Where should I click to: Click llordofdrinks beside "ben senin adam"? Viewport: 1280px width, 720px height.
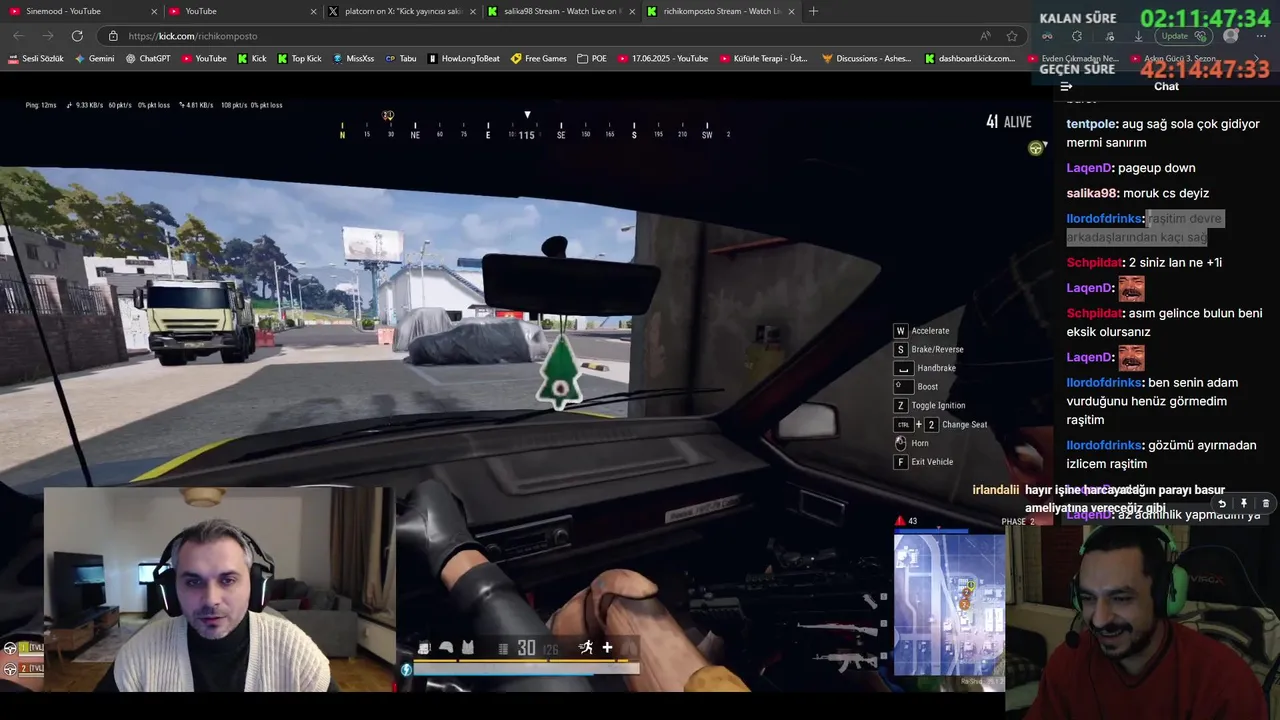click(x=1104, y=382)
